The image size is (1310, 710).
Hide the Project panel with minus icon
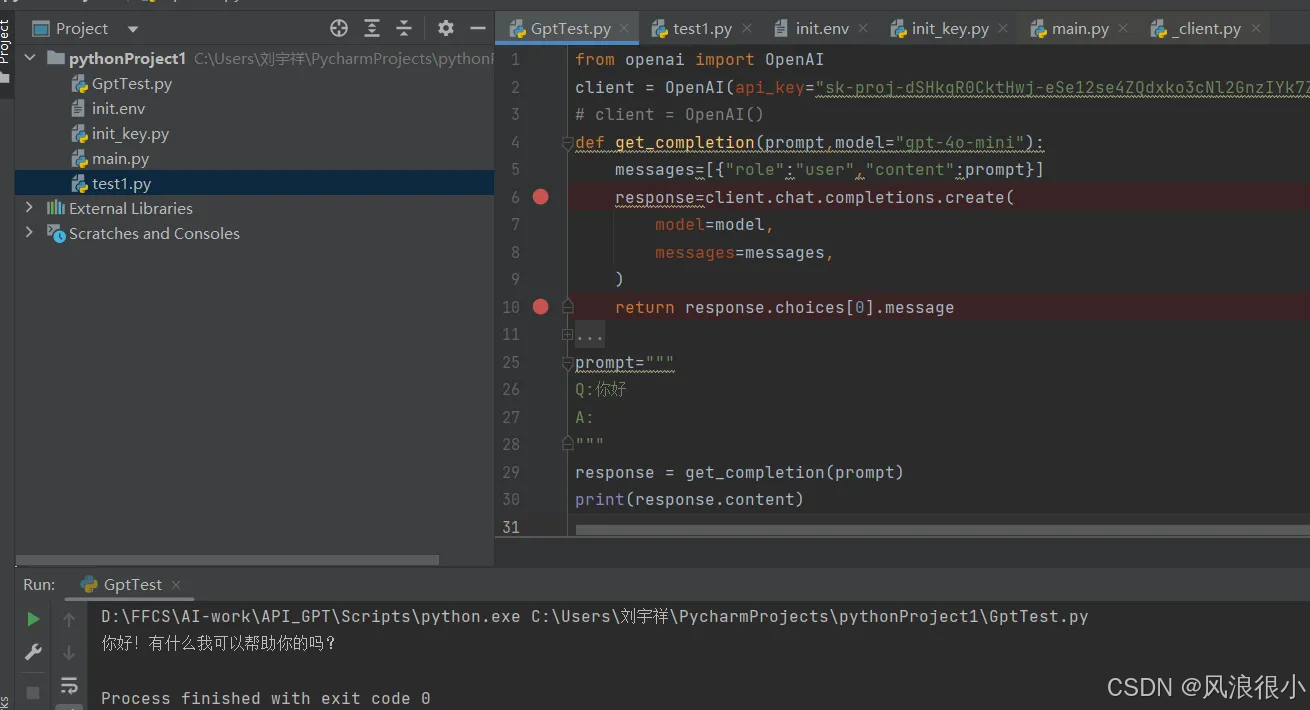click(478, 28)
